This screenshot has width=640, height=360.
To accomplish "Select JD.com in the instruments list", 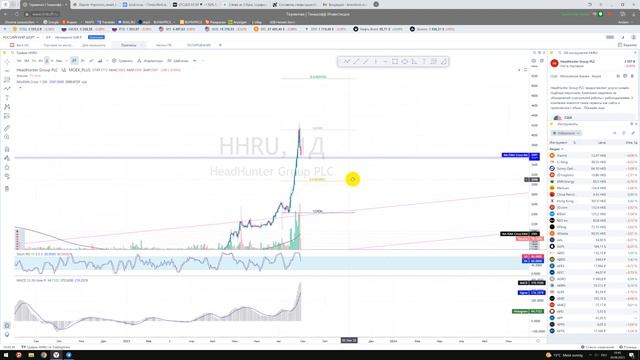I will point(593,207).
